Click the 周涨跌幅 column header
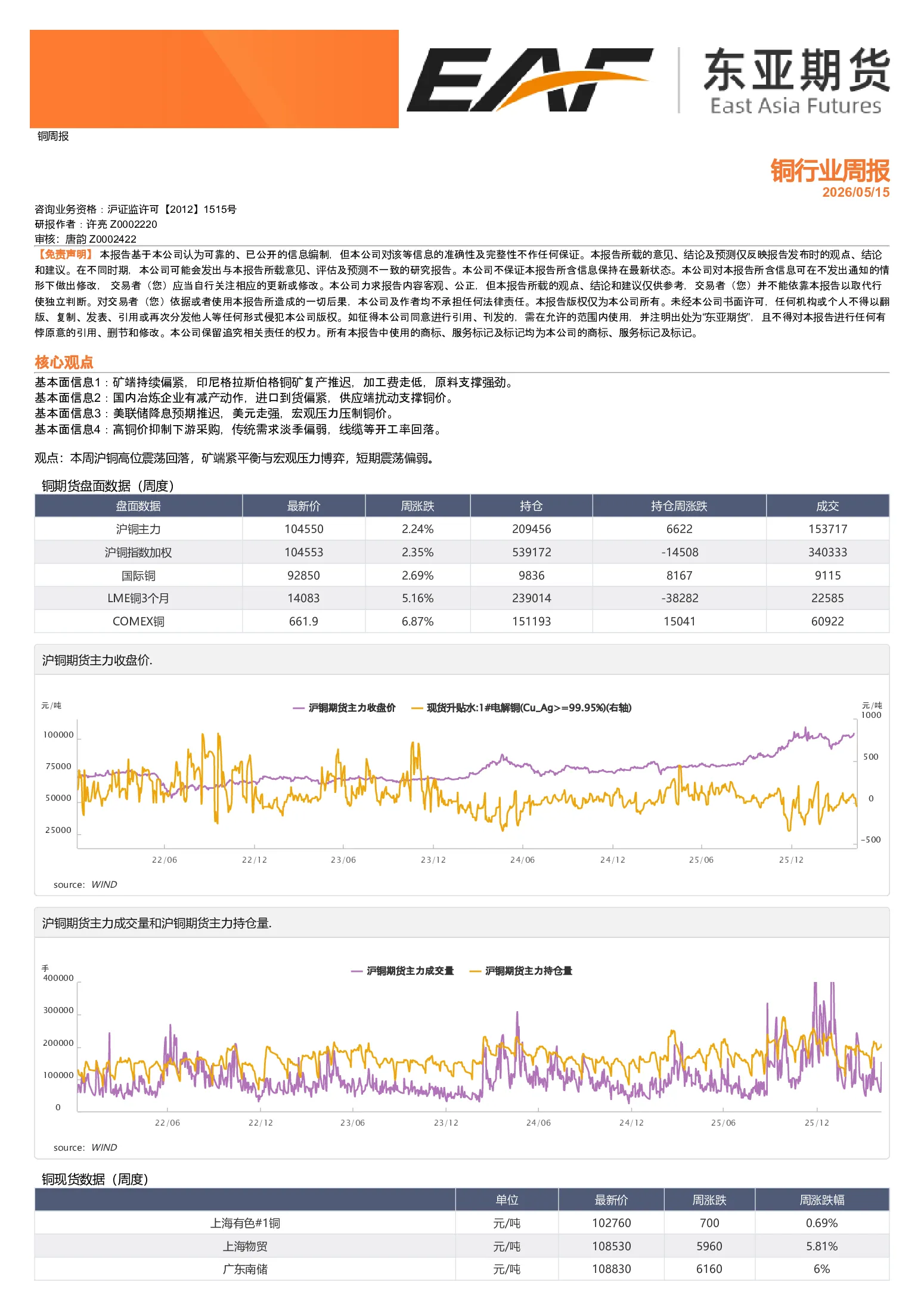This screenshot has height=1295, width=924. [821, 1200]
